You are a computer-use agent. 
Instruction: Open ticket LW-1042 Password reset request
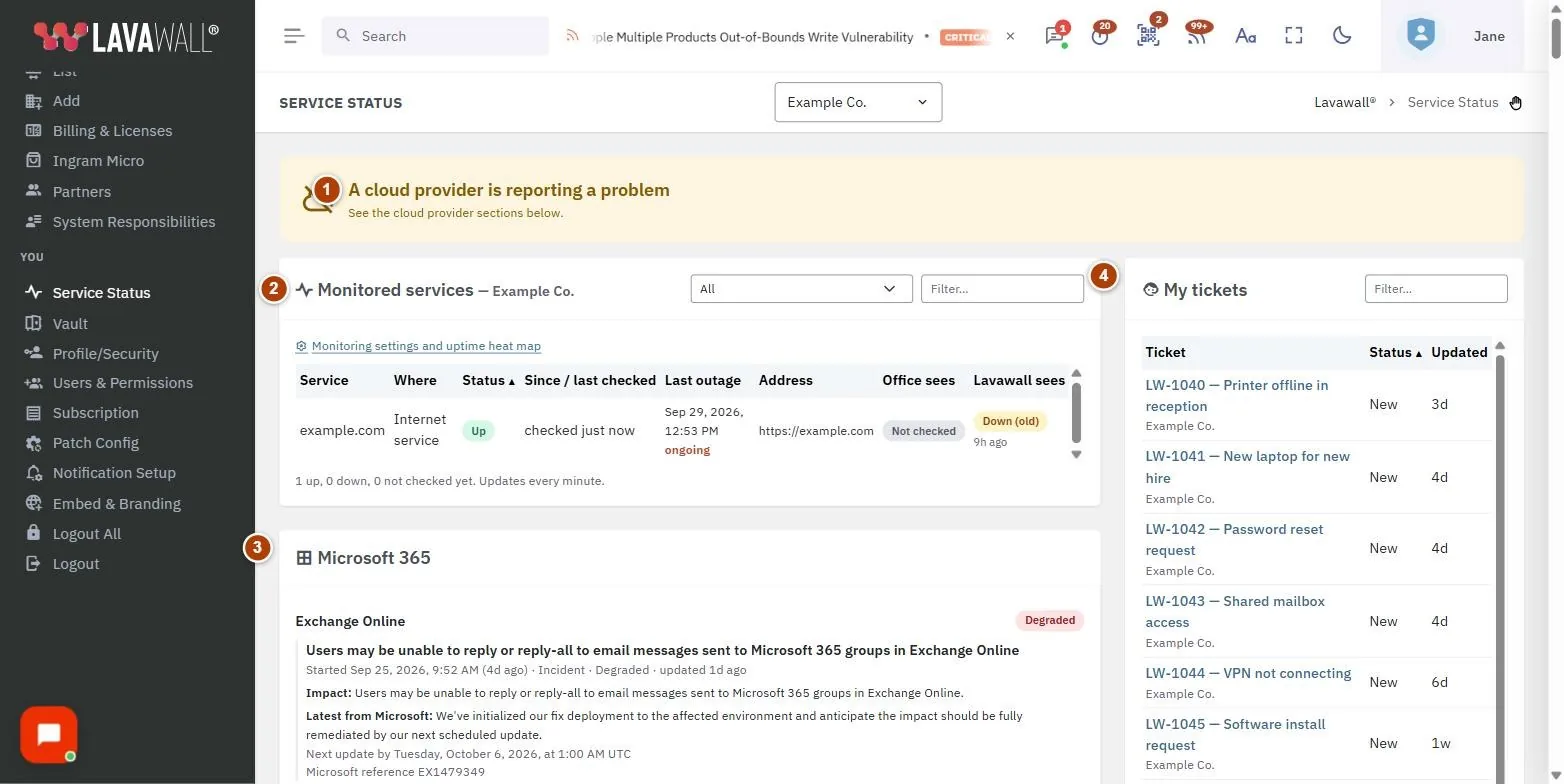point(1234,539)
